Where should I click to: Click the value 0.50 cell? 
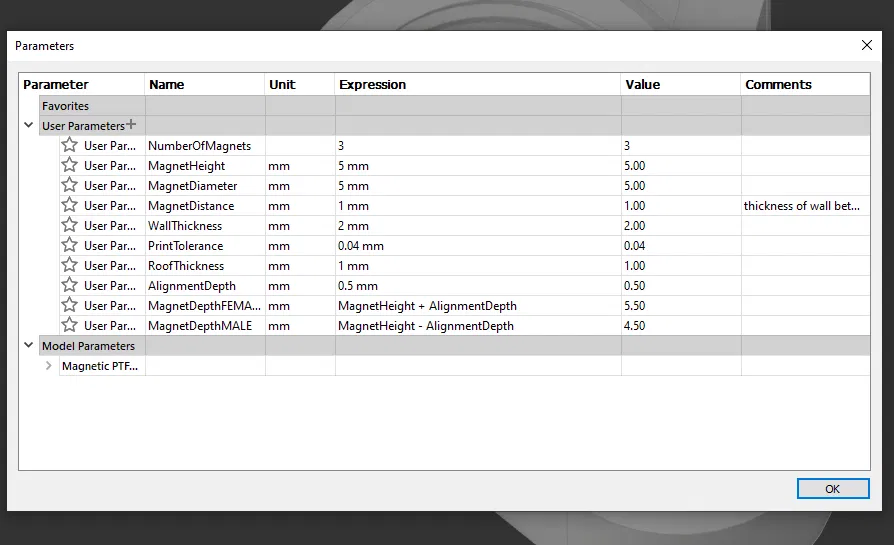681,286
